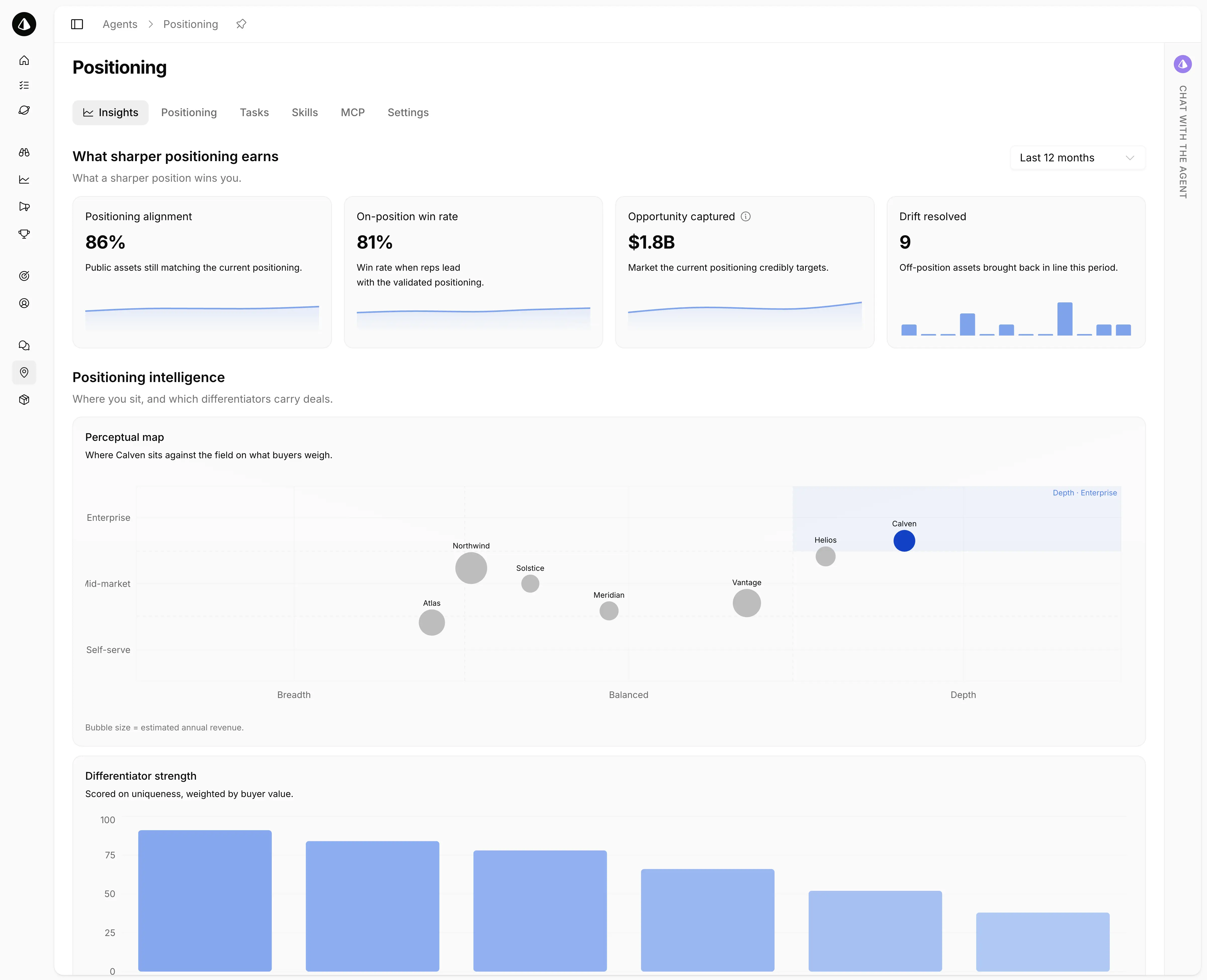Click the Positioning breadcrumb

191,24
